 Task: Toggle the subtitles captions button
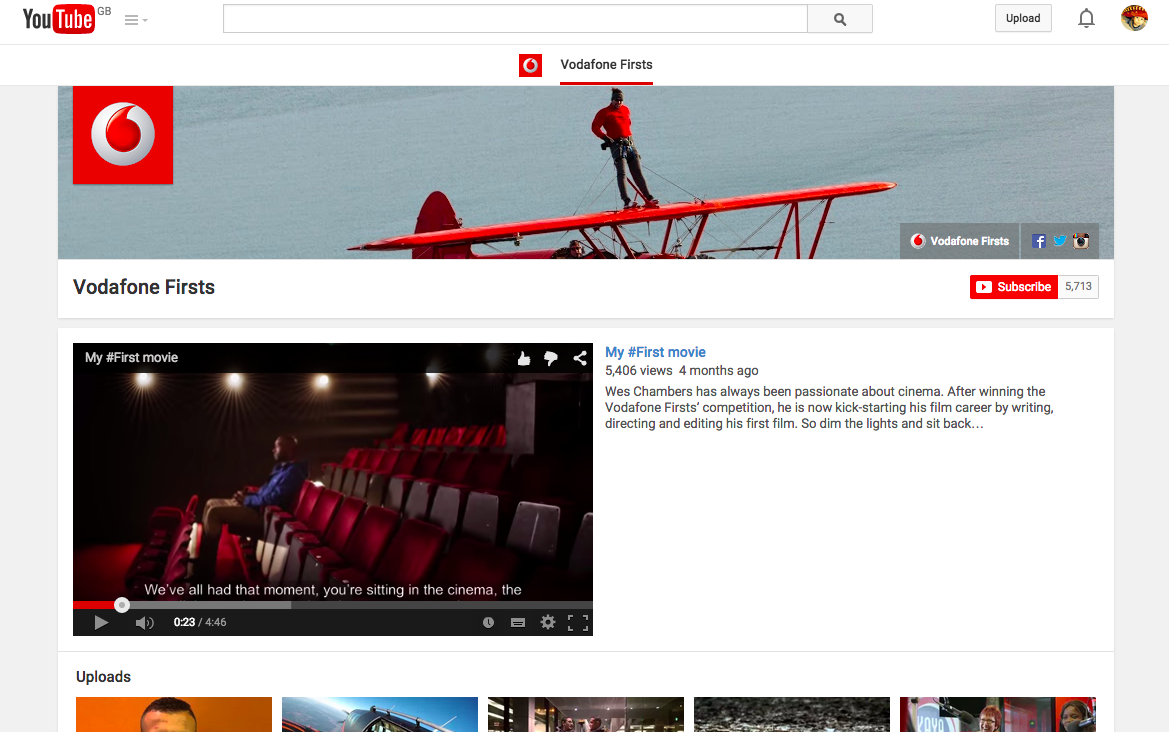[517, 622]
